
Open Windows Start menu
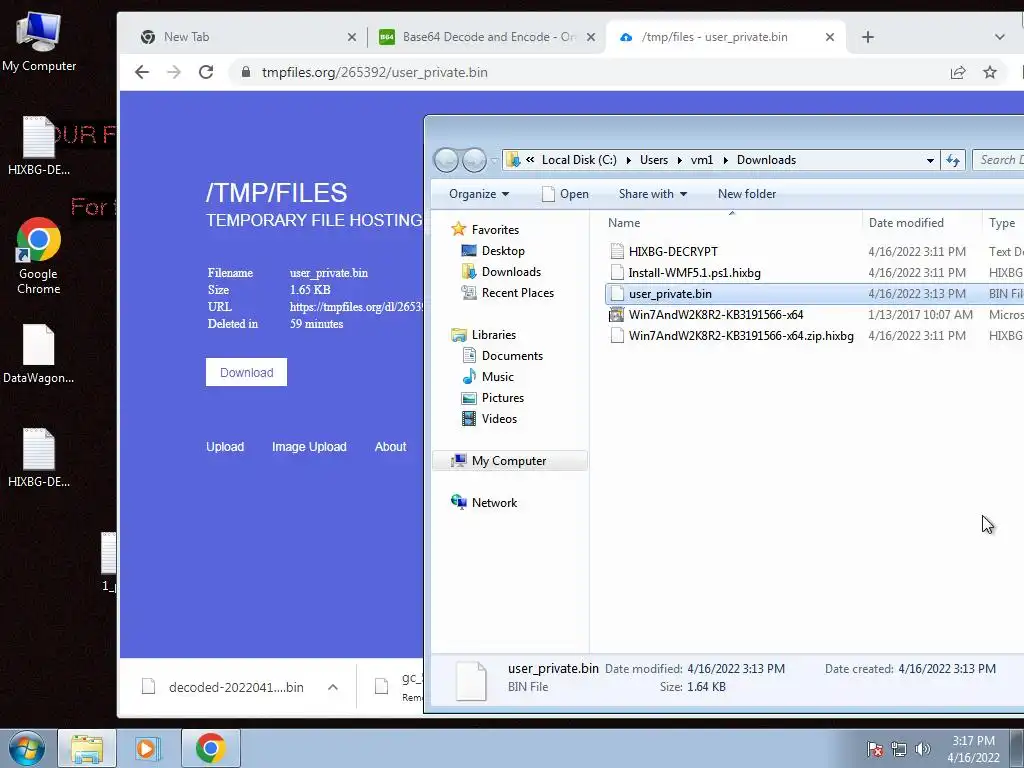coord(26,748)
